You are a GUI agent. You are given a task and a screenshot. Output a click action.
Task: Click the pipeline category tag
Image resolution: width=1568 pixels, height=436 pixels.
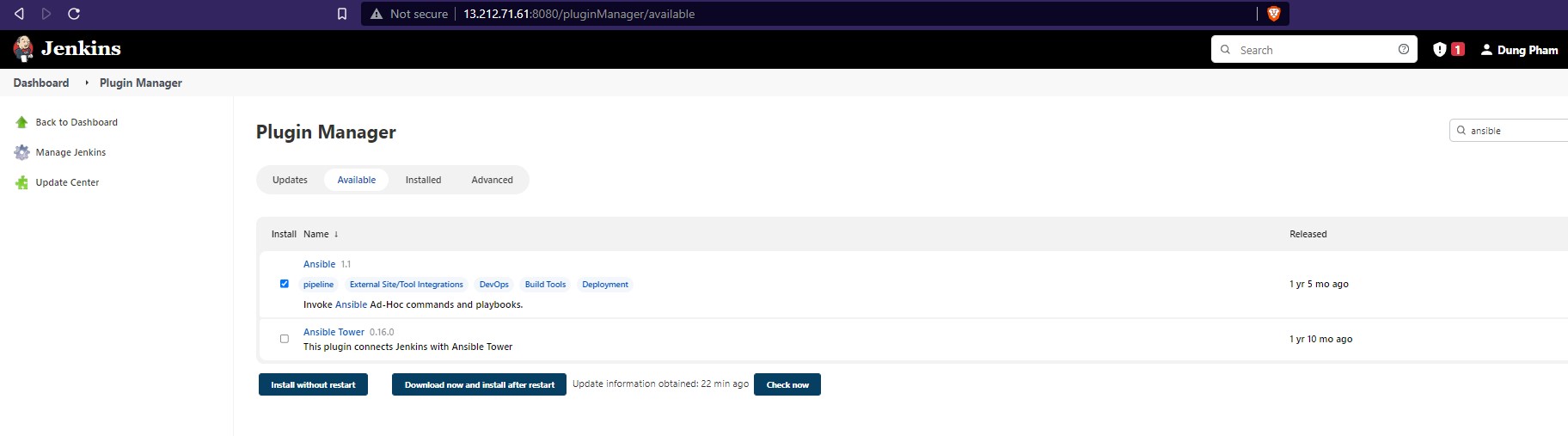[318, 285]
